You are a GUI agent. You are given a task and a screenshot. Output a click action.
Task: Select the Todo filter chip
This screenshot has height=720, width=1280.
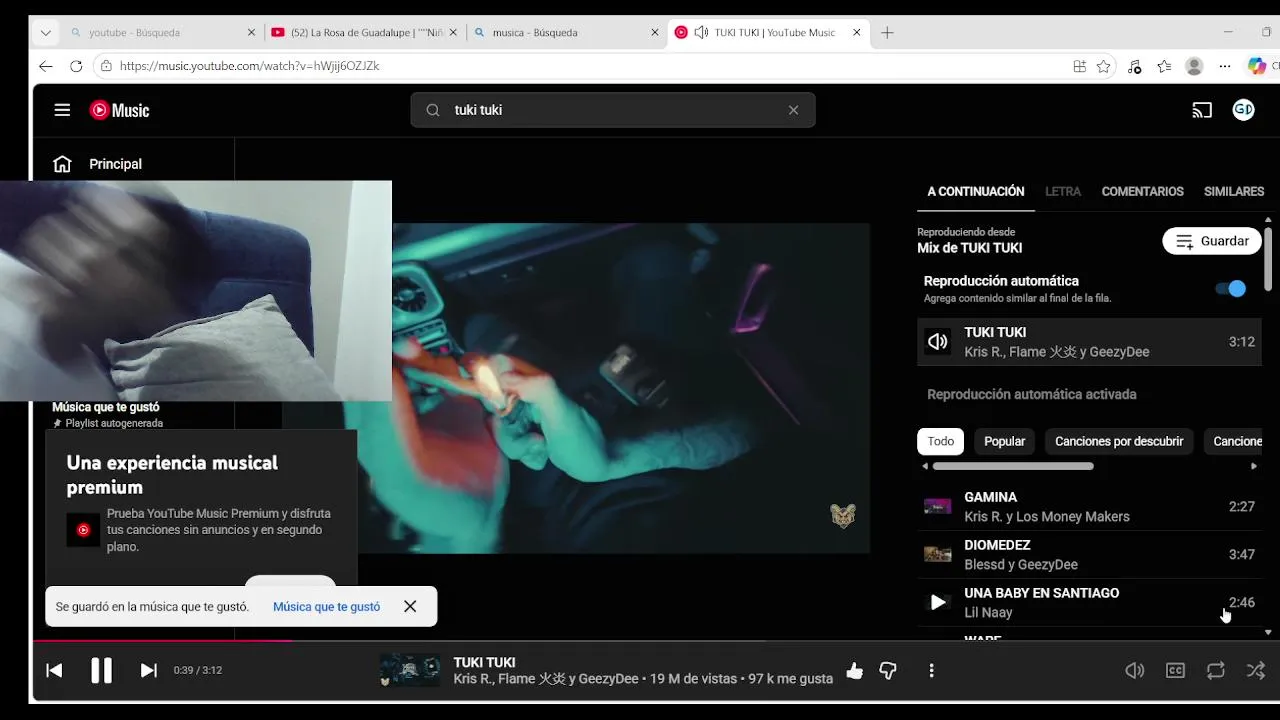click(x=940, y=441)
